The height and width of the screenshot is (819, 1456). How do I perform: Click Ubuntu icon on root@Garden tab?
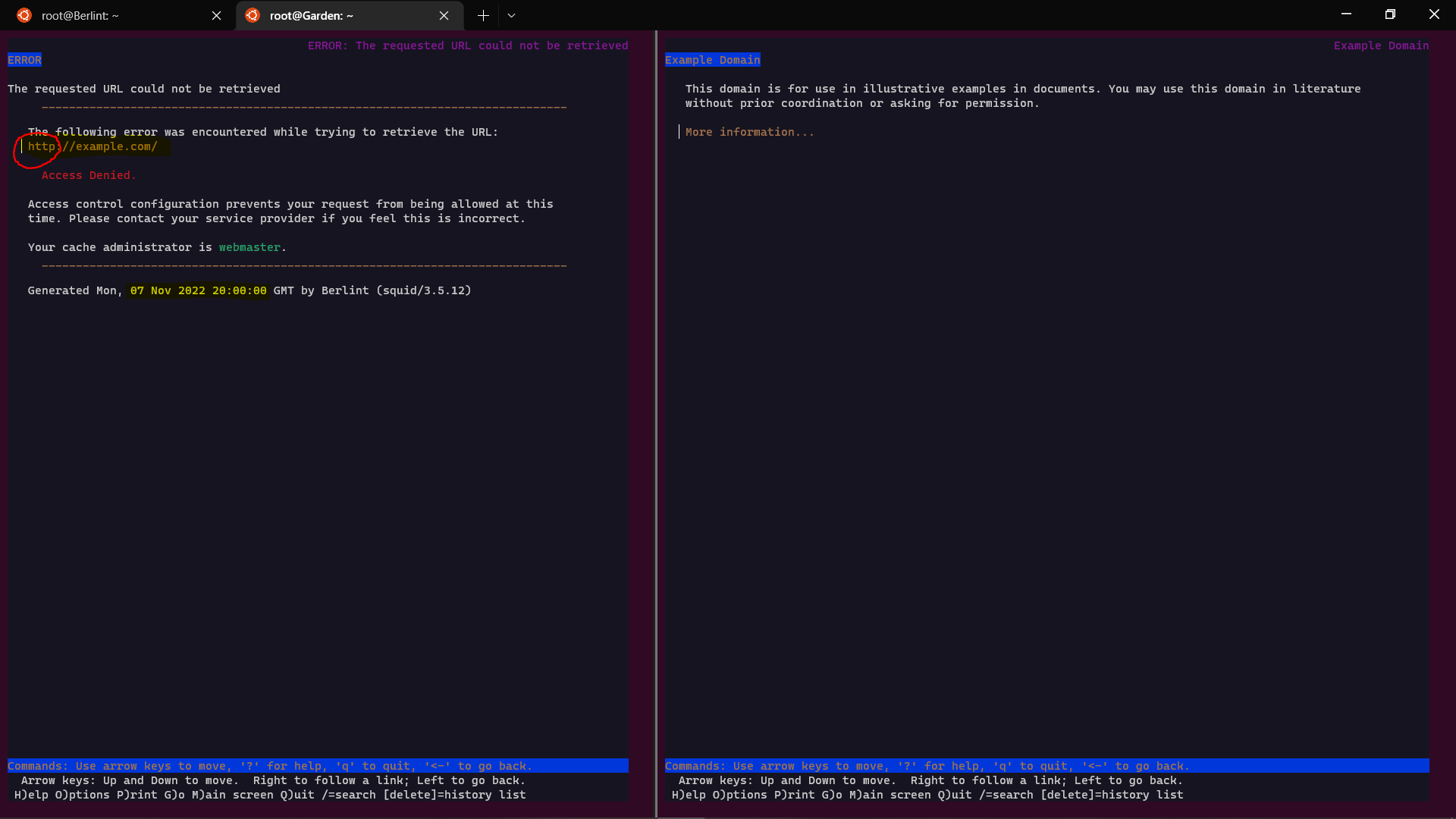click(253, 15)
